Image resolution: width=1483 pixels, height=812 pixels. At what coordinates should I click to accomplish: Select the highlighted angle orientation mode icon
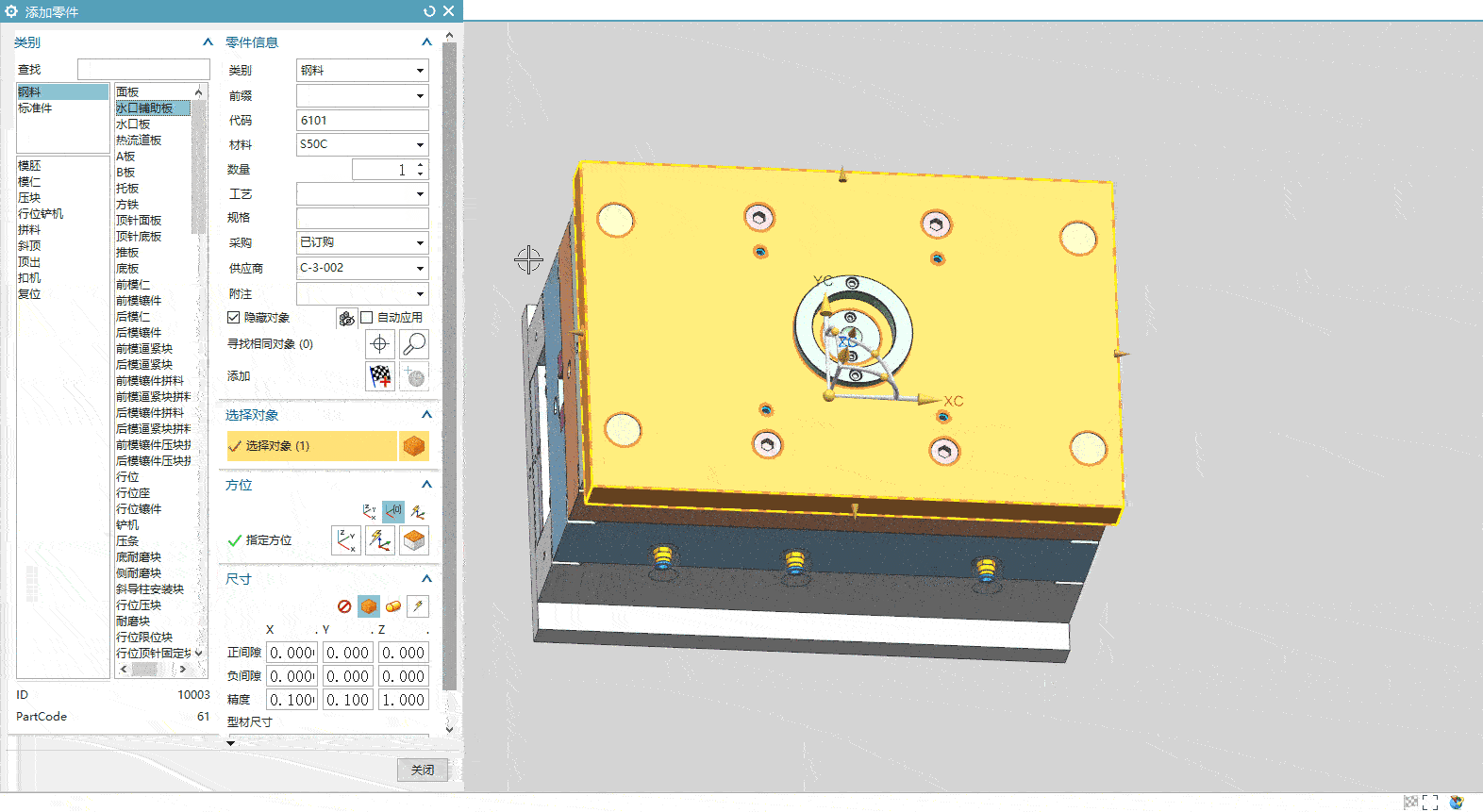click(393, 512)
